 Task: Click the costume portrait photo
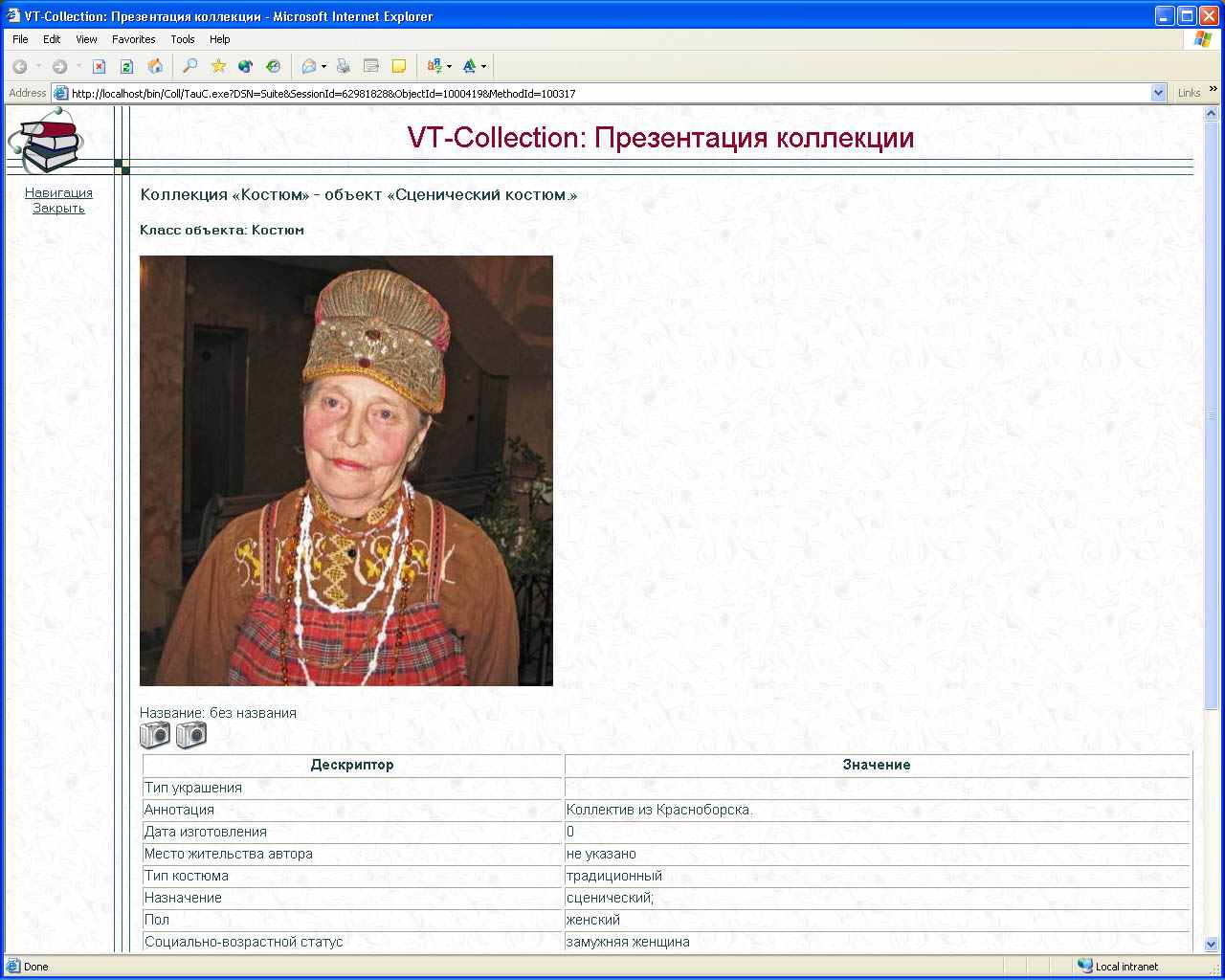(x=346, y=471)
